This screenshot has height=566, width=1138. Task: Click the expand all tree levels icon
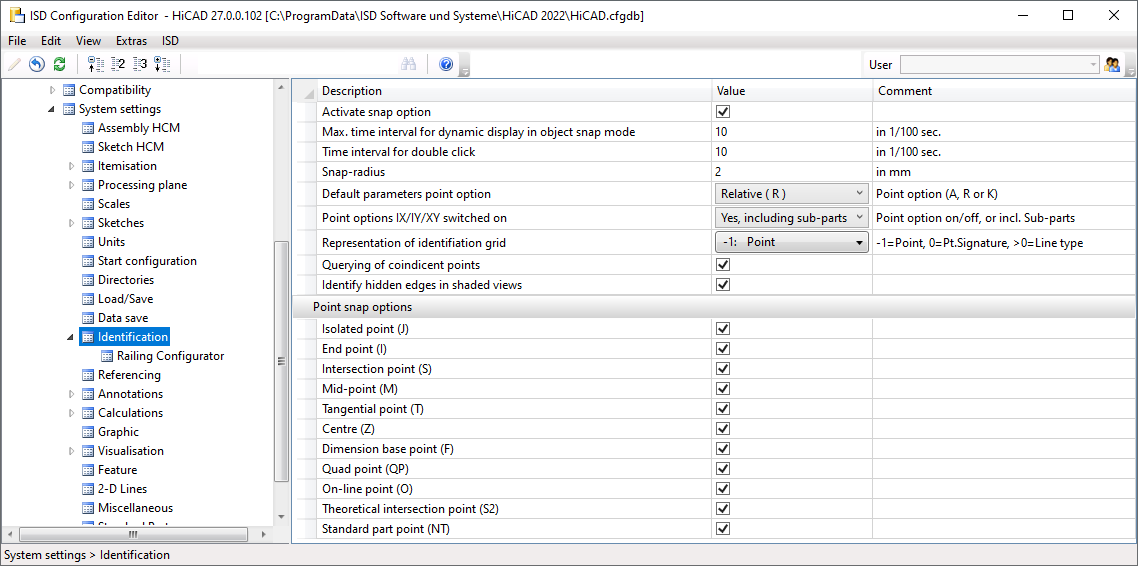pos(162,64)
